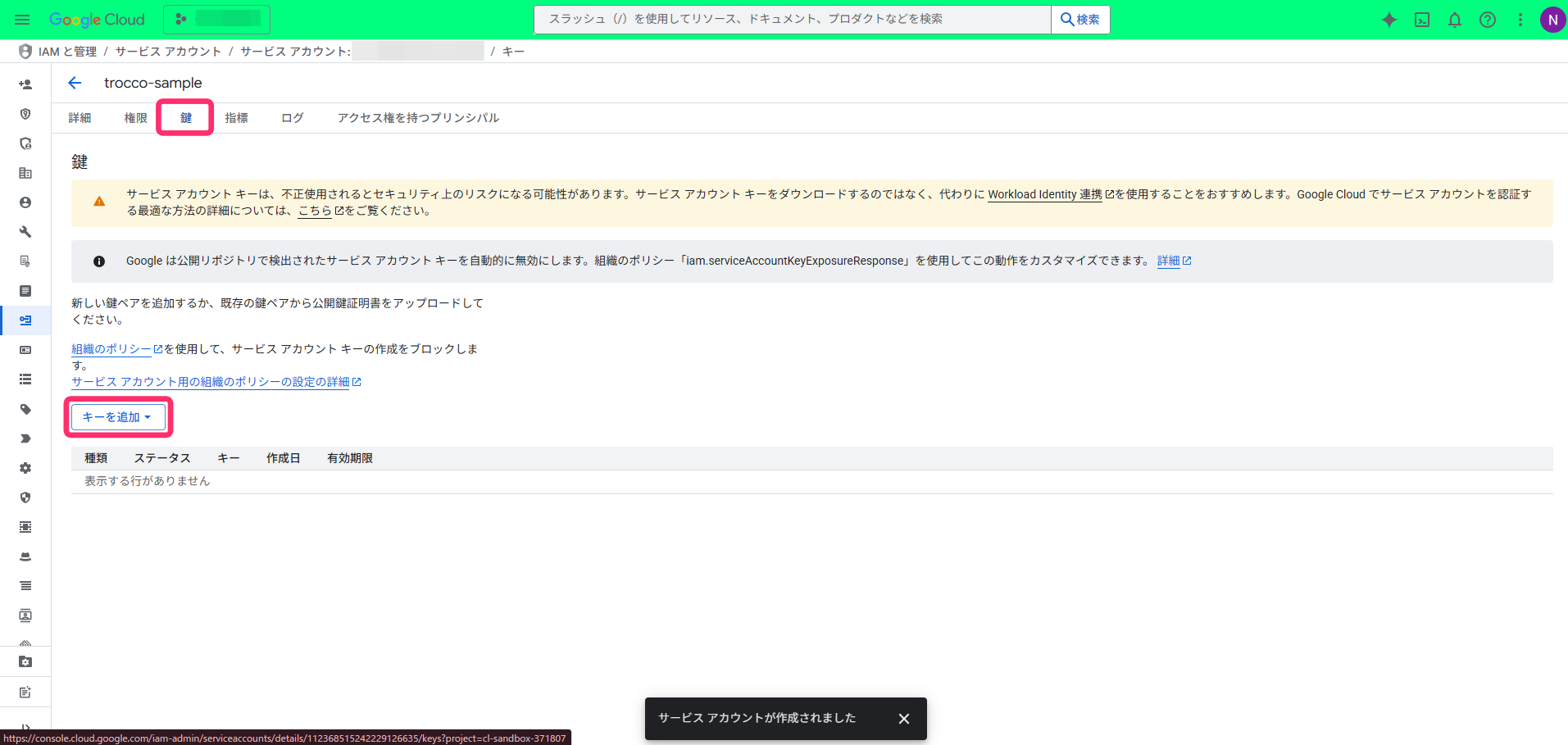This screenshot has width=1568, height=745.
Task: Activate Cloud Shell terminal icon
Action: coord(1422,20)
